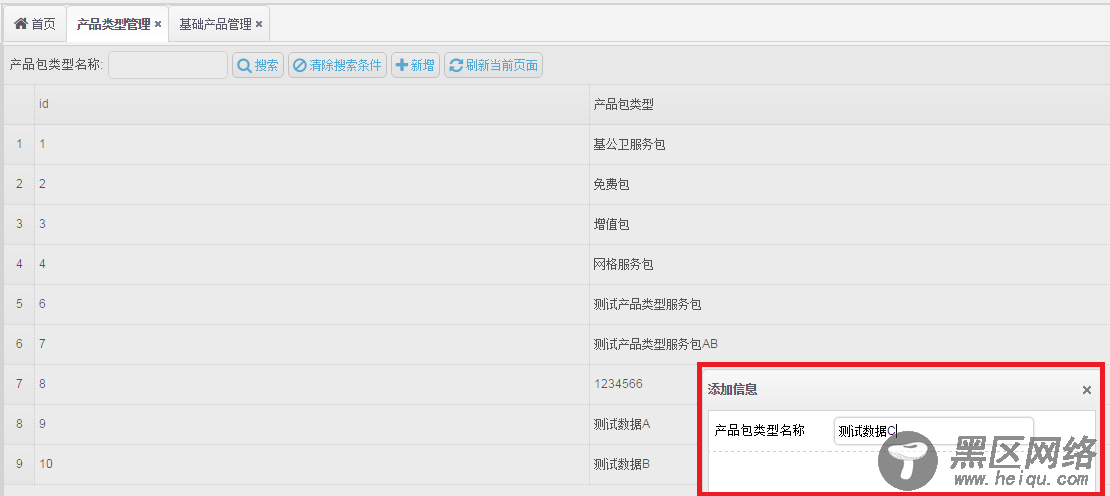1110x496 pixels.
Task: Select the row 网格服务包
Action: 555,265
